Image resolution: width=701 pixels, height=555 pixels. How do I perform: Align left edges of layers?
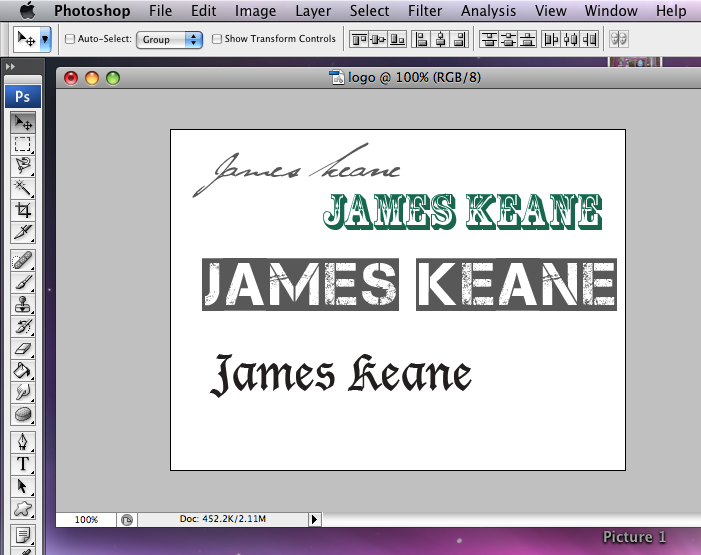coord(421,39)
